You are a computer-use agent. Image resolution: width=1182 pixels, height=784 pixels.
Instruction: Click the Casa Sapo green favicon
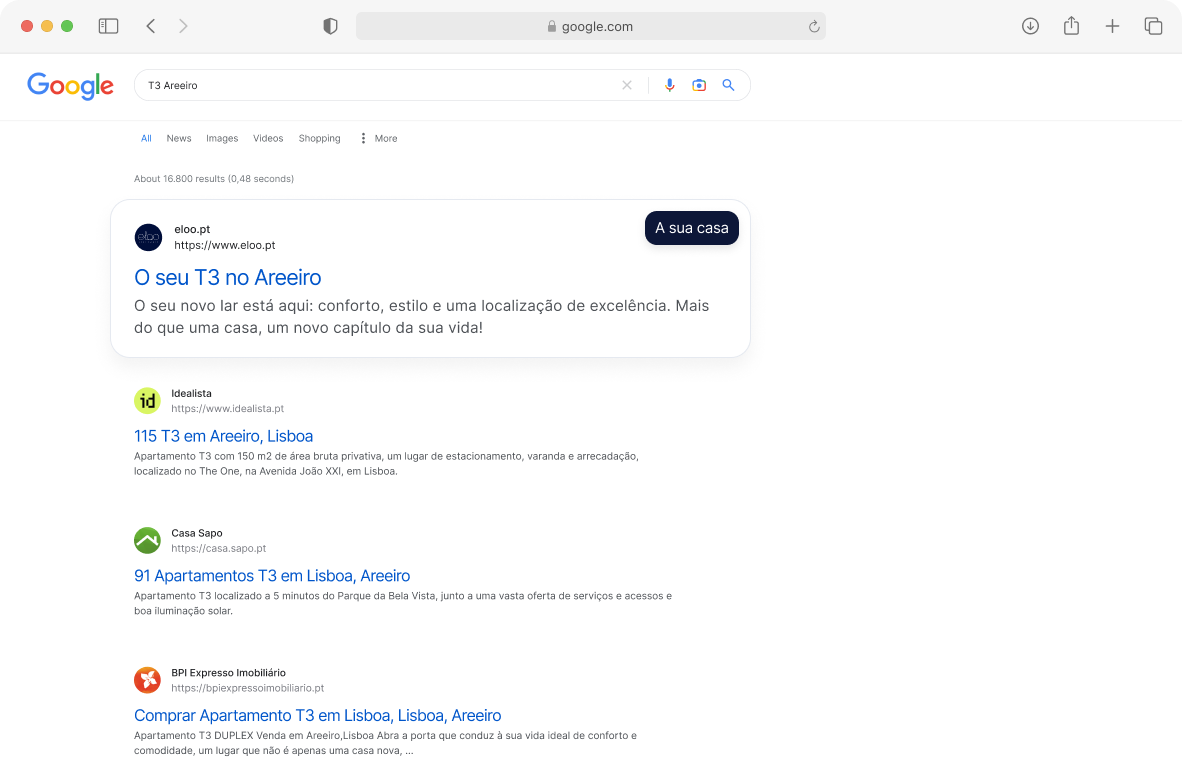tap(148, 540)
